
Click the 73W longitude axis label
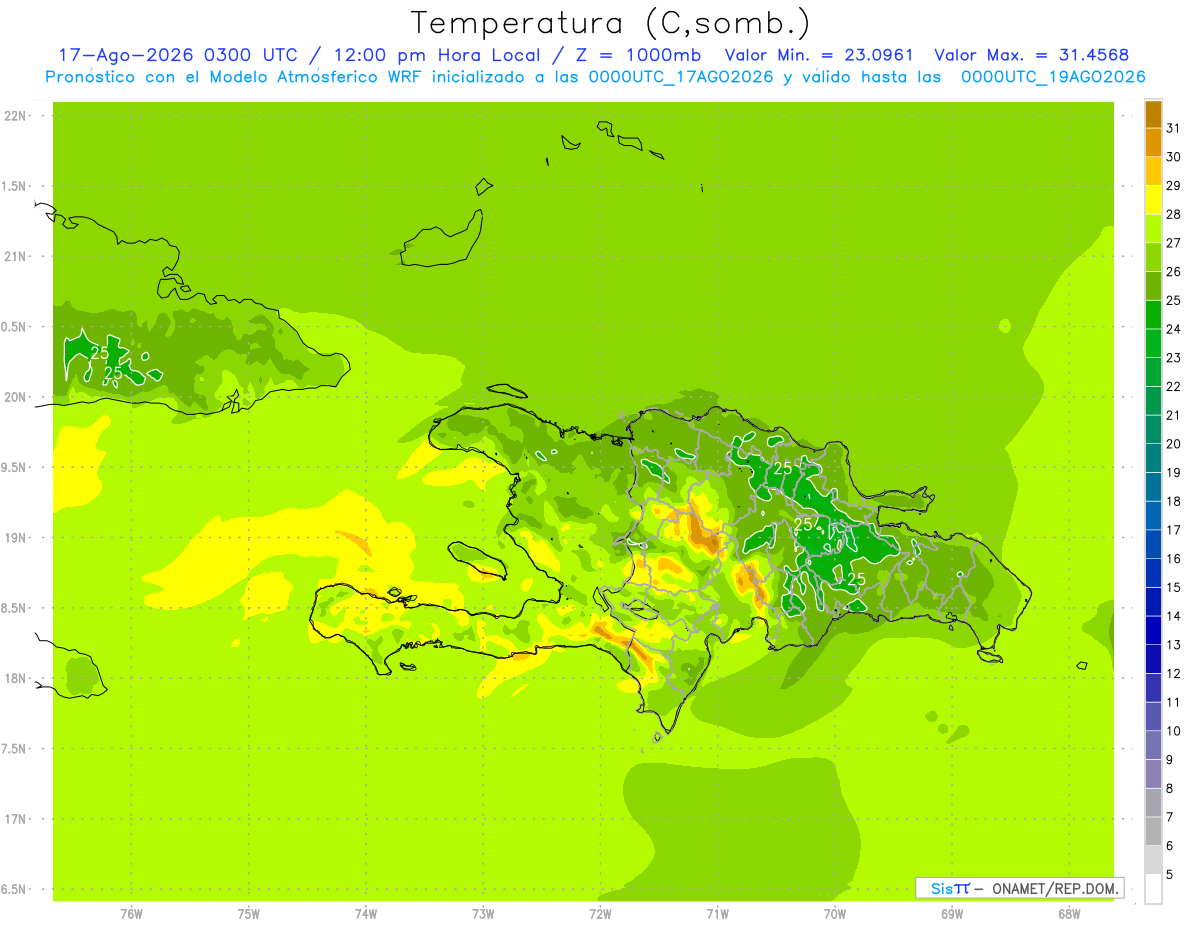[x=483, y=914]
